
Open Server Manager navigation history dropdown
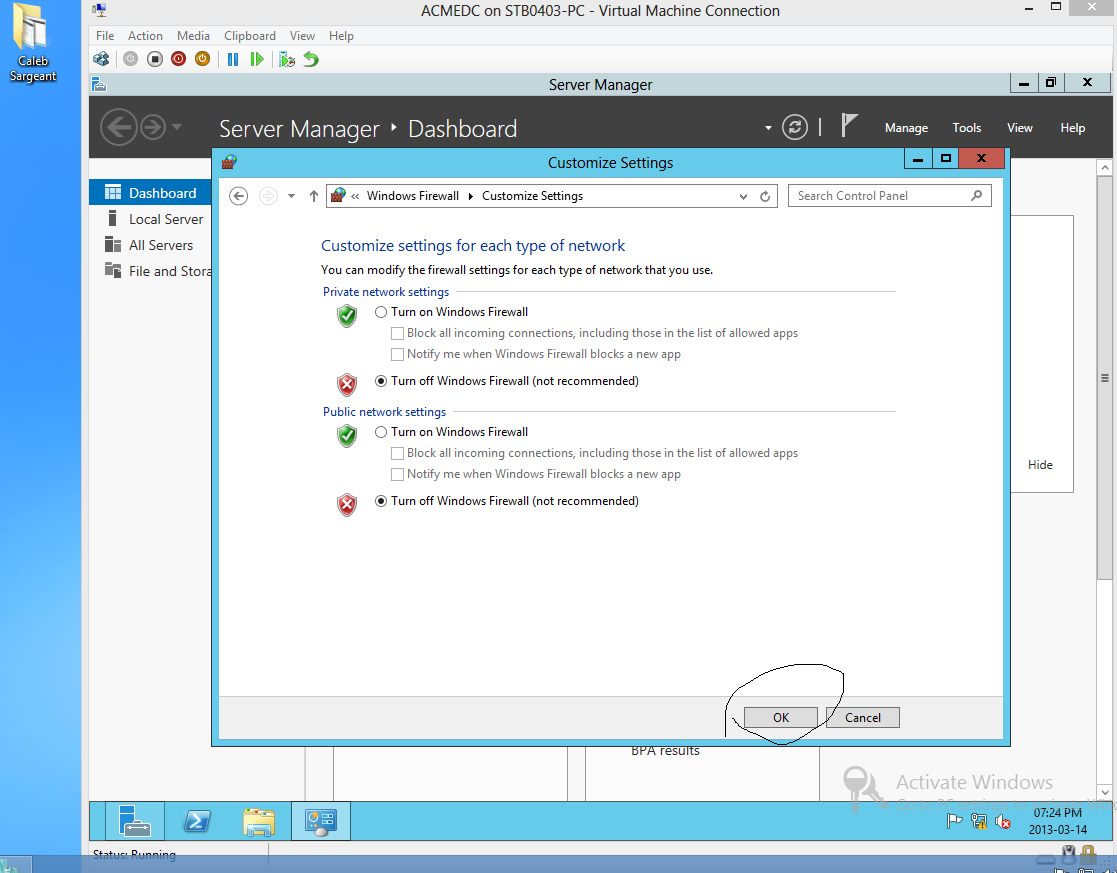(x=177, y=128)
